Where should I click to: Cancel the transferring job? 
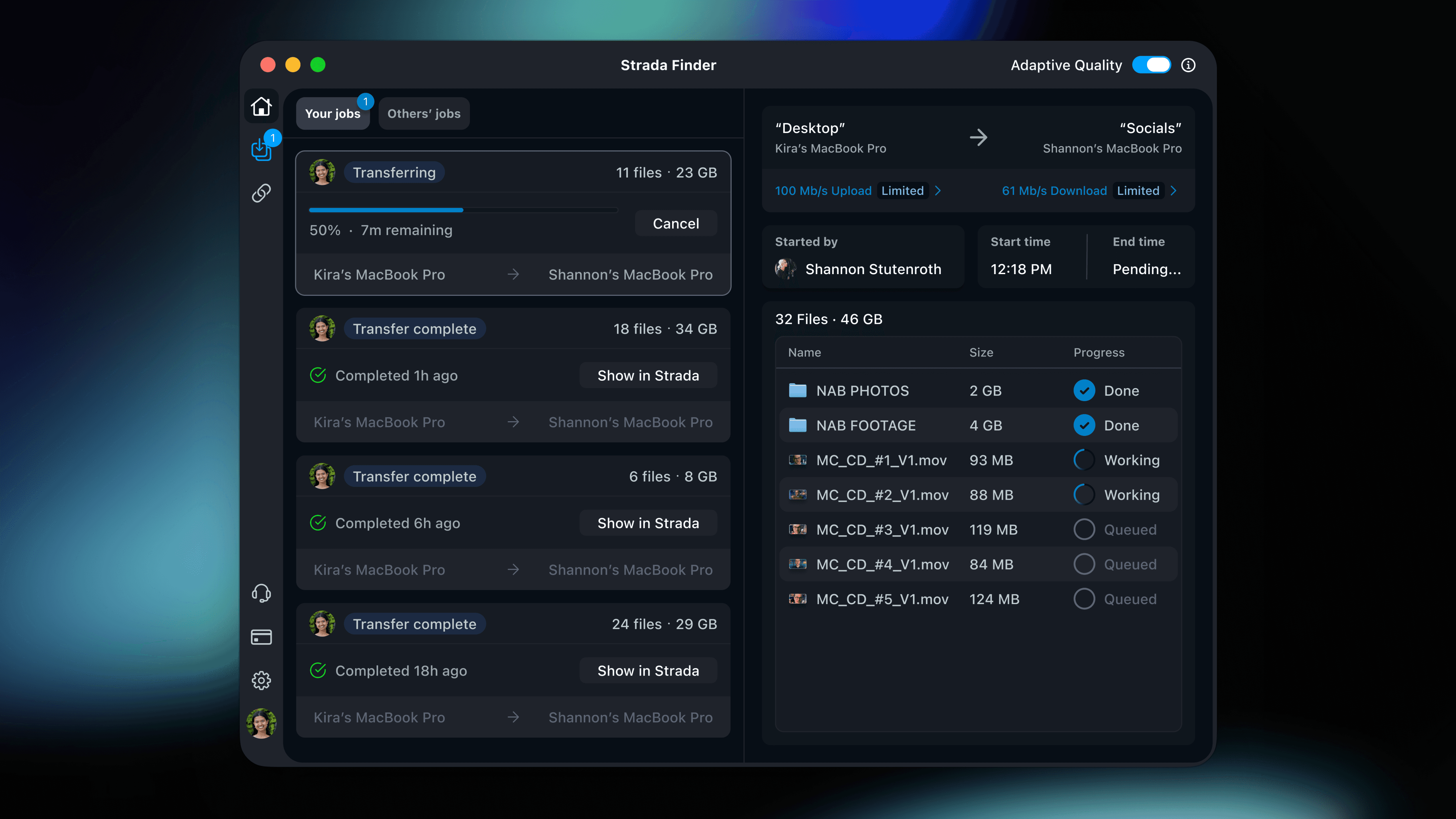676,224
